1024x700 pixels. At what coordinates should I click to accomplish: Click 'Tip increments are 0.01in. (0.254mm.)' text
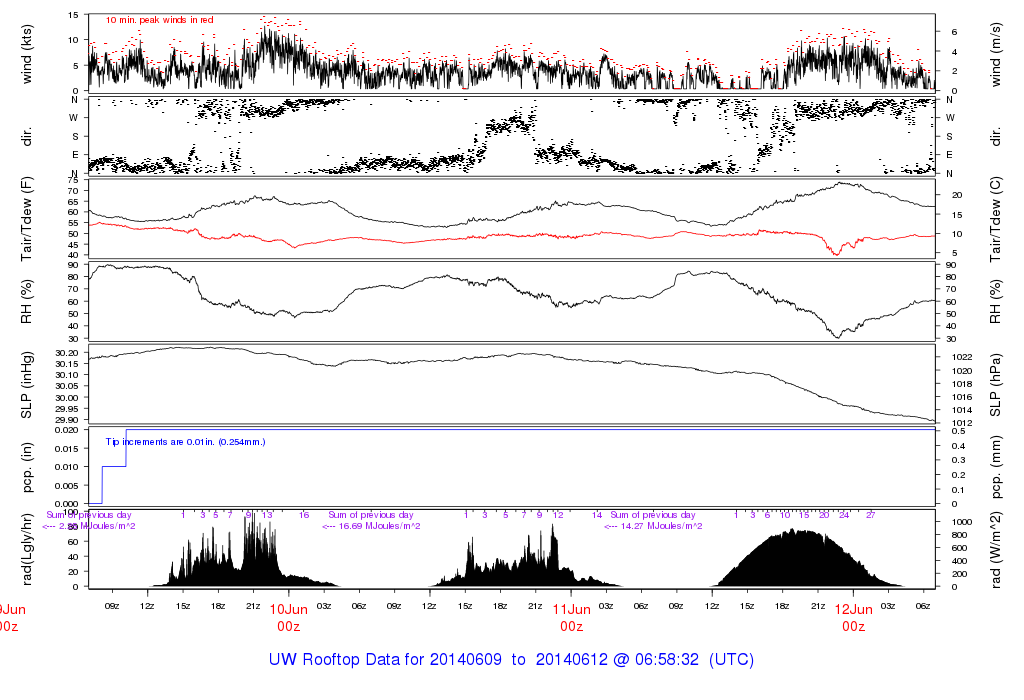185,442
